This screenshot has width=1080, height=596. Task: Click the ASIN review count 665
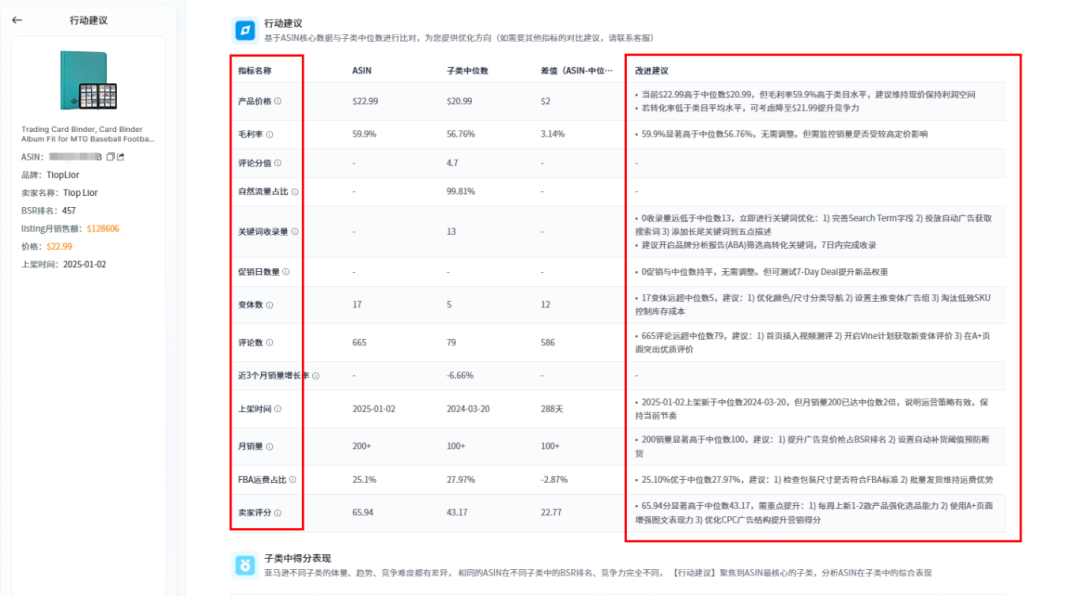pos(360,342)
